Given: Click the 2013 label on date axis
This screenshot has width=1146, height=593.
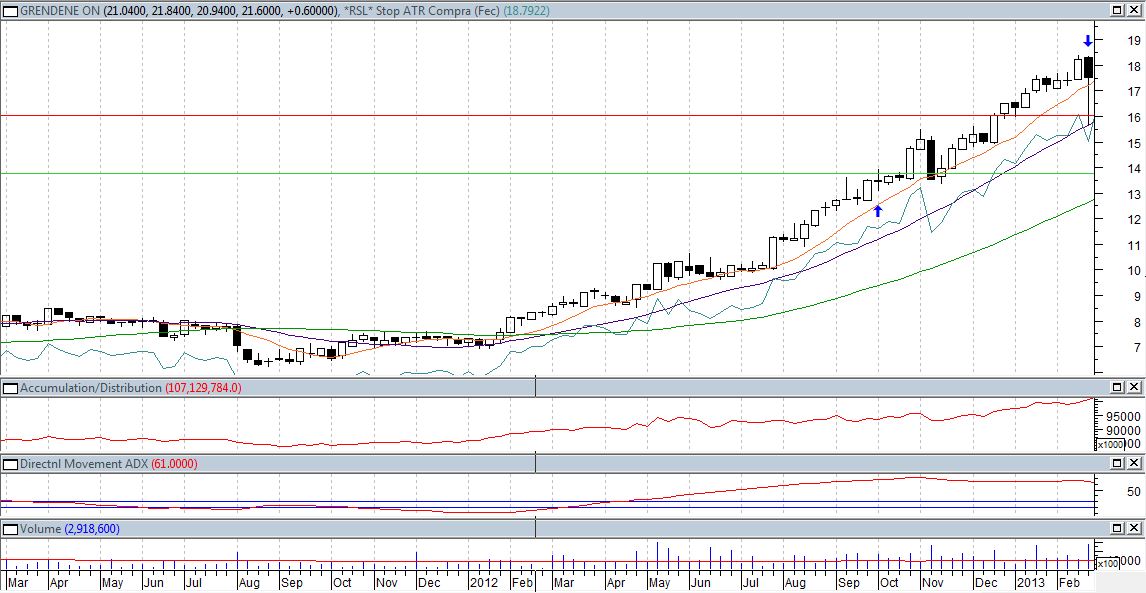Looking at the screenshot, I should [1030, 582].
